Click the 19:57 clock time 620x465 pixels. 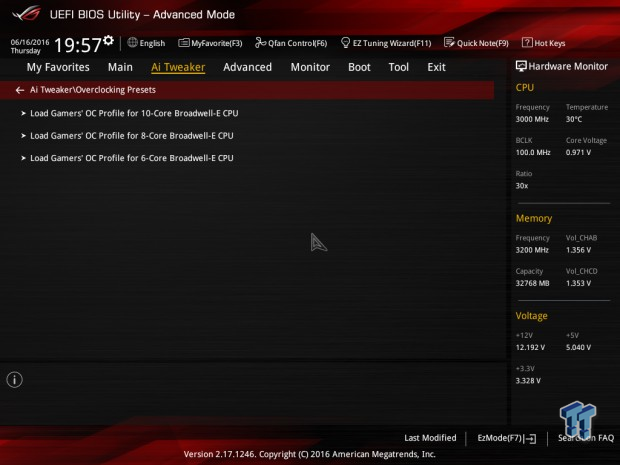coord(78,45)
